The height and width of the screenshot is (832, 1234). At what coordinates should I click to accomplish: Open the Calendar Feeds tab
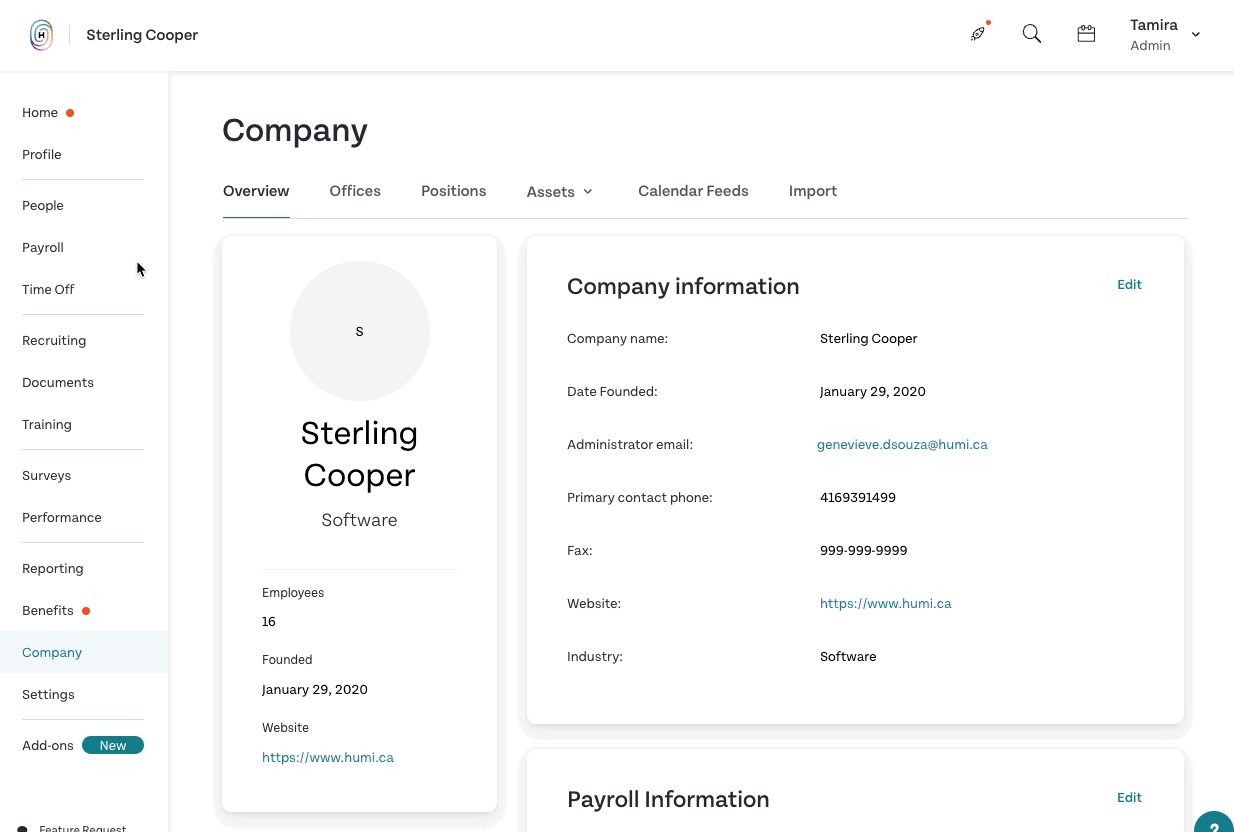pyautogui.click(x=693, y=191)
